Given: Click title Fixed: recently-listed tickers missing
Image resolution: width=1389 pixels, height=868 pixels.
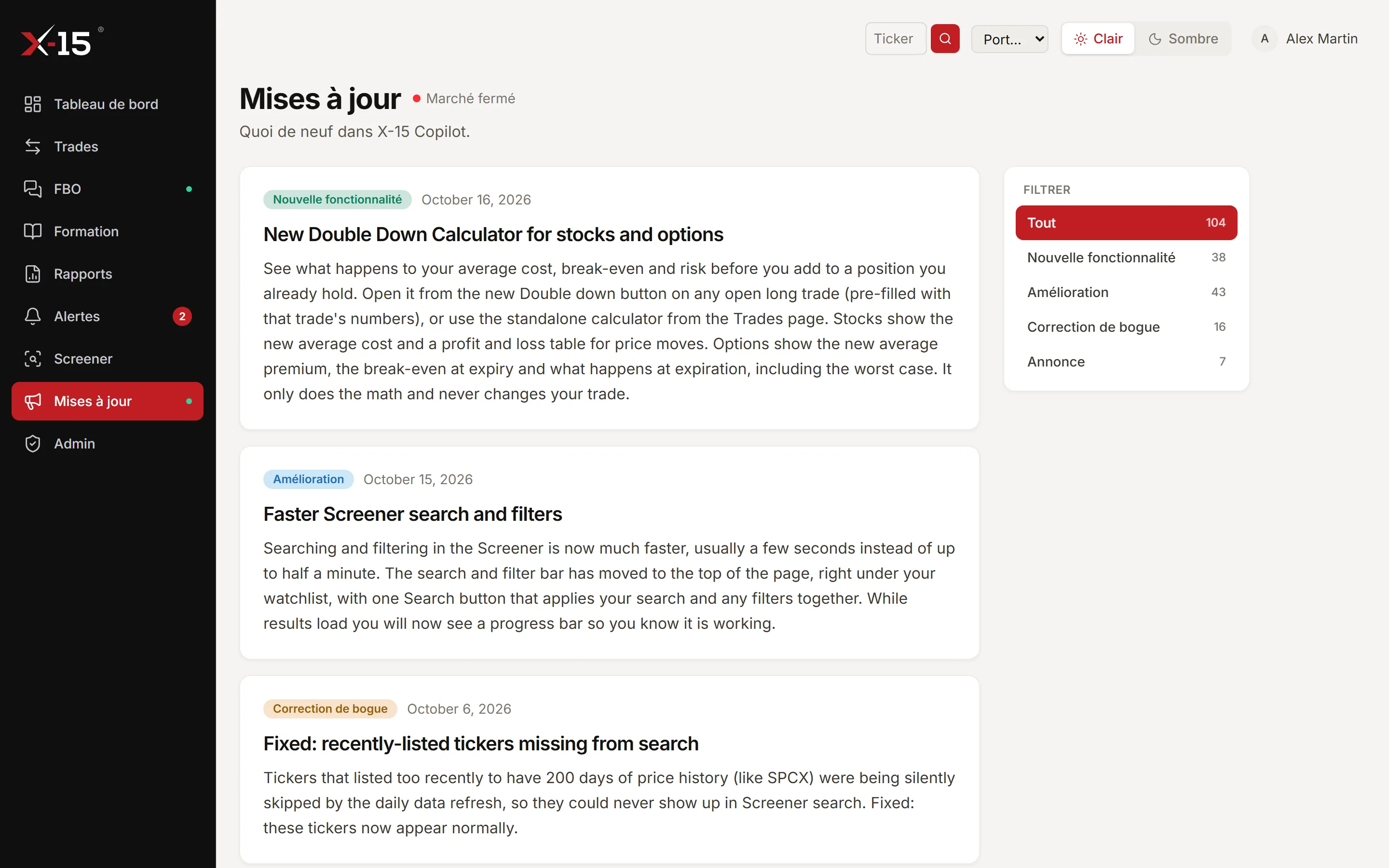Looking at the screenshot, I should (481, 744).
